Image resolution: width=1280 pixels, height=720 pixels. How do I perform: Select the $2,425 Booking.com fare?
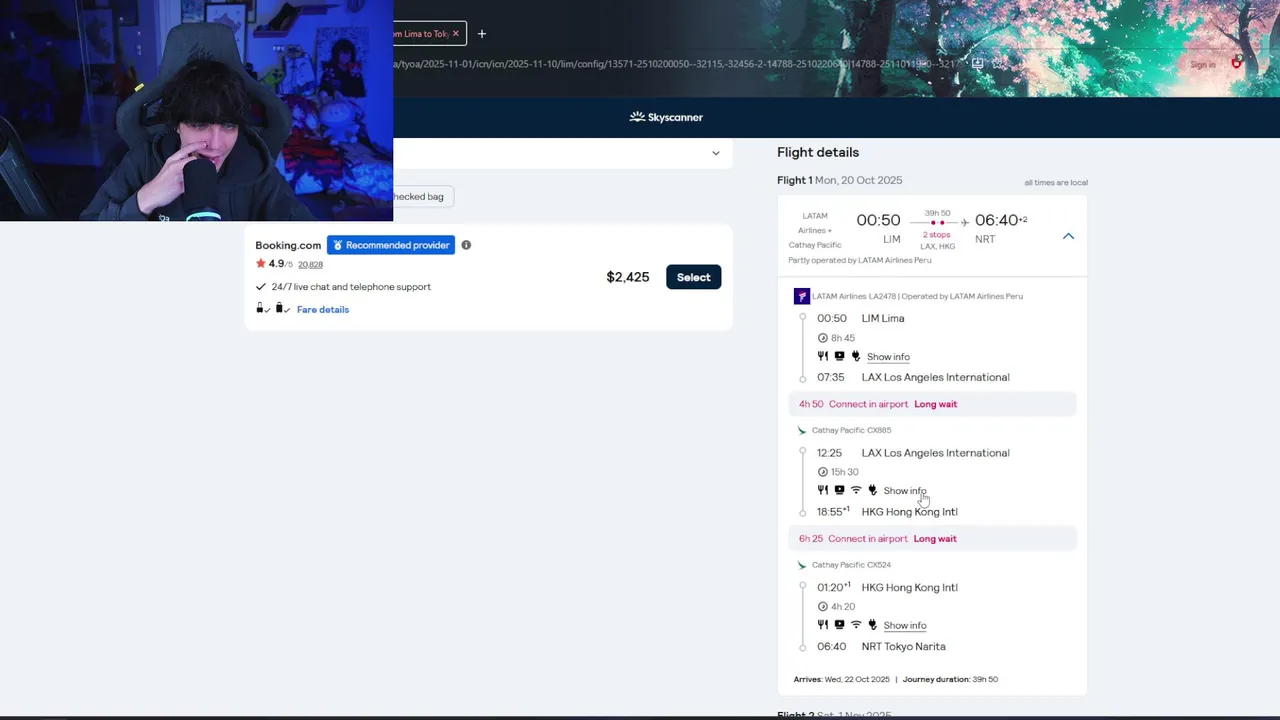[x=693, y=277]
